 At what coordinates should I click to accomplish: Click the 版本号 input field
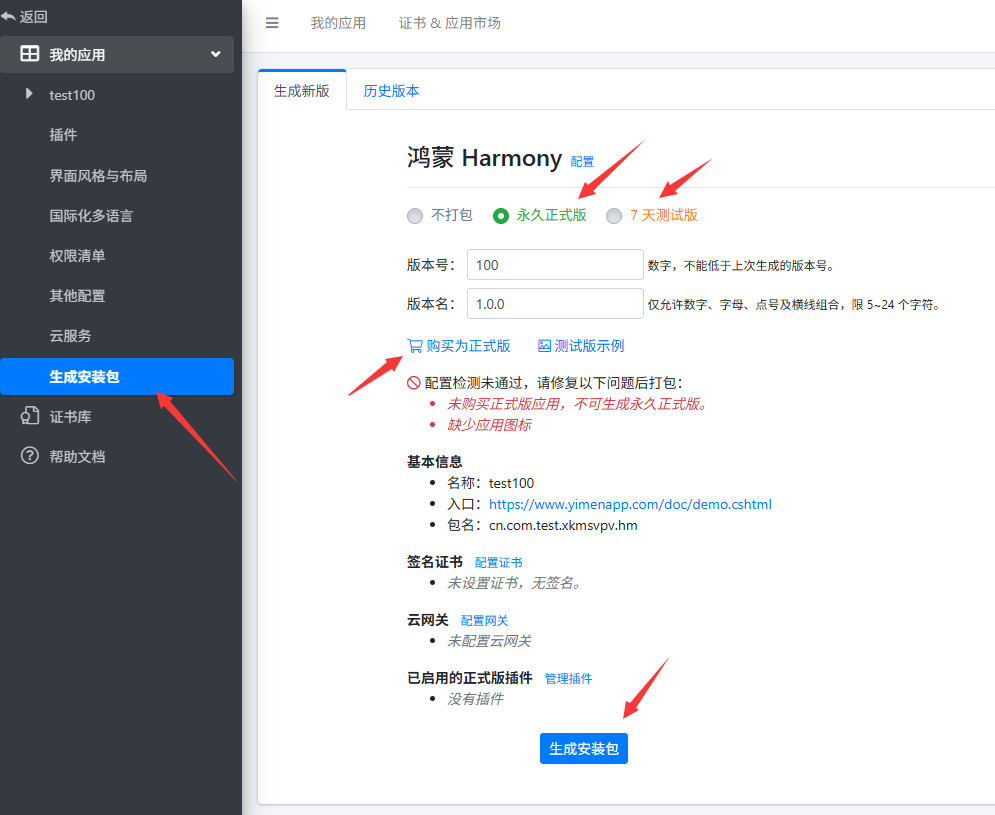click(555, 265)
